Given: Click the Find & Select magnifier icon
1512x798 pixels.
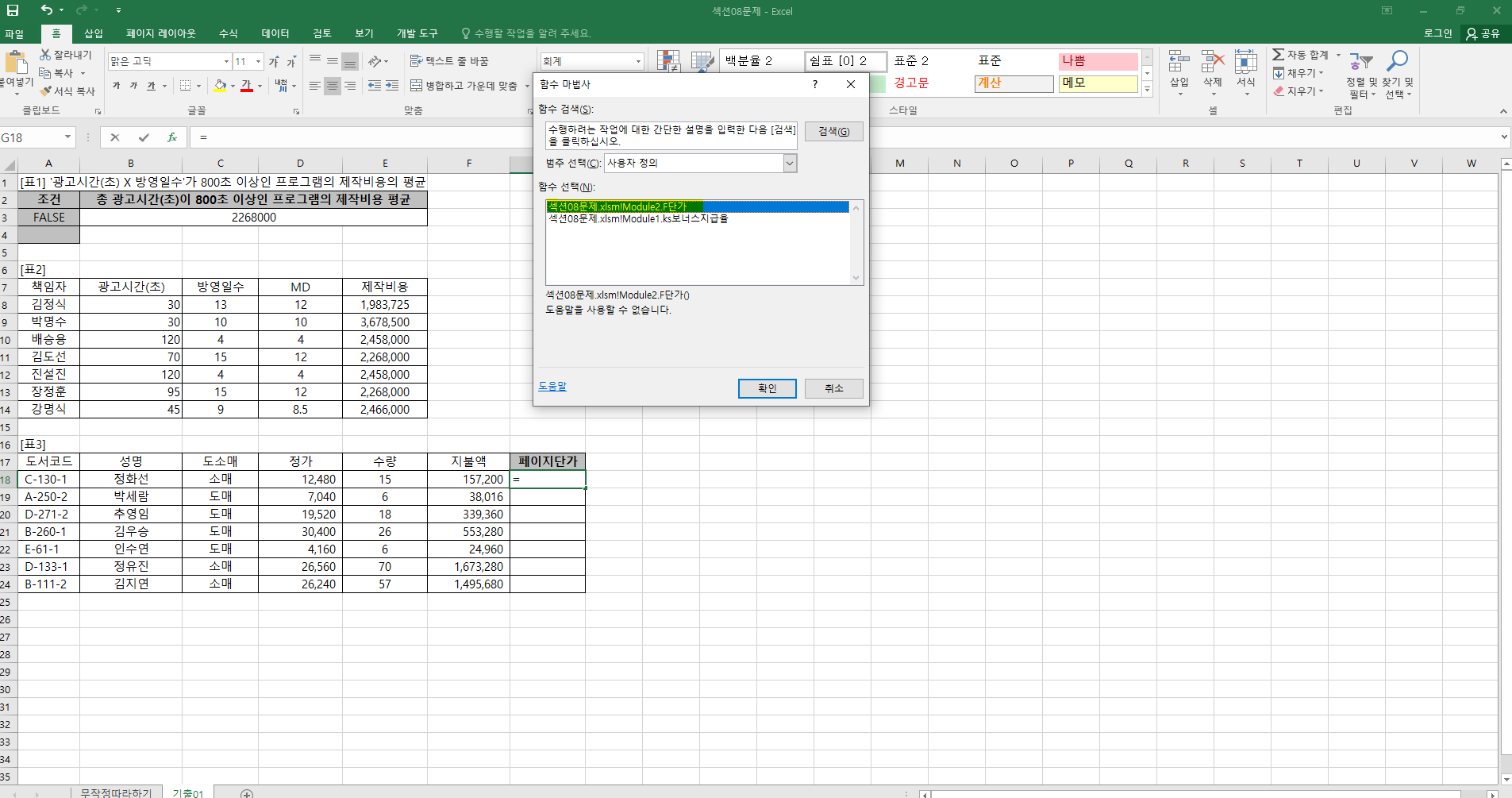Looking at the screenshot, I should pos(1397,62).
